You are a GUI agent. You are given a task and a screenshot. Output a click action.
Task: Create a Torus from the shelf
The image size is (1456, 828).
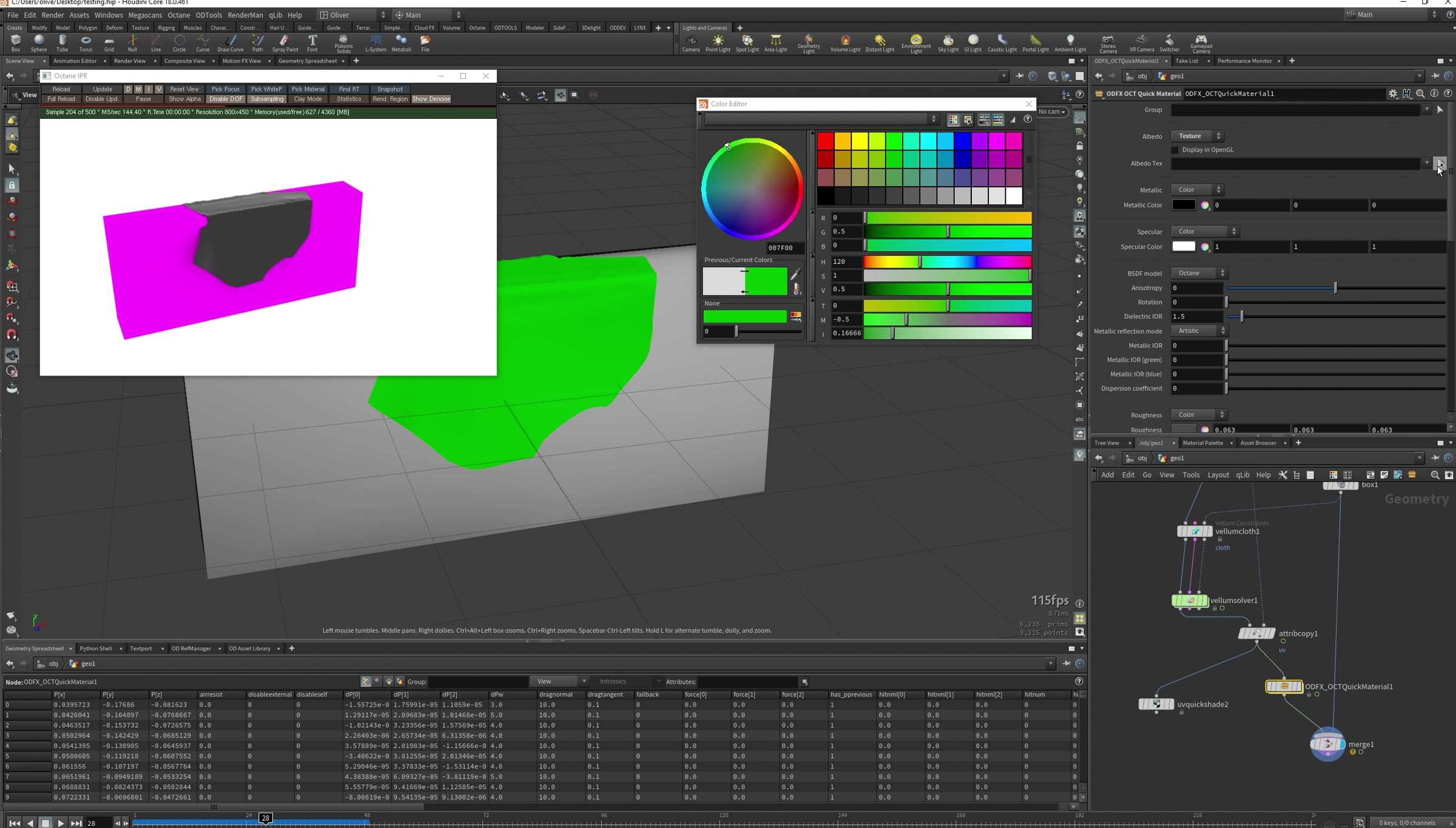tap(86, 43)
